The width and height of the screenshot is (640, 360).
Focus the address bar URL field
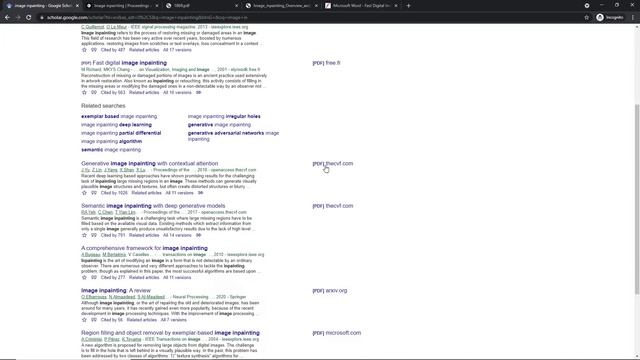coord(310,18)
